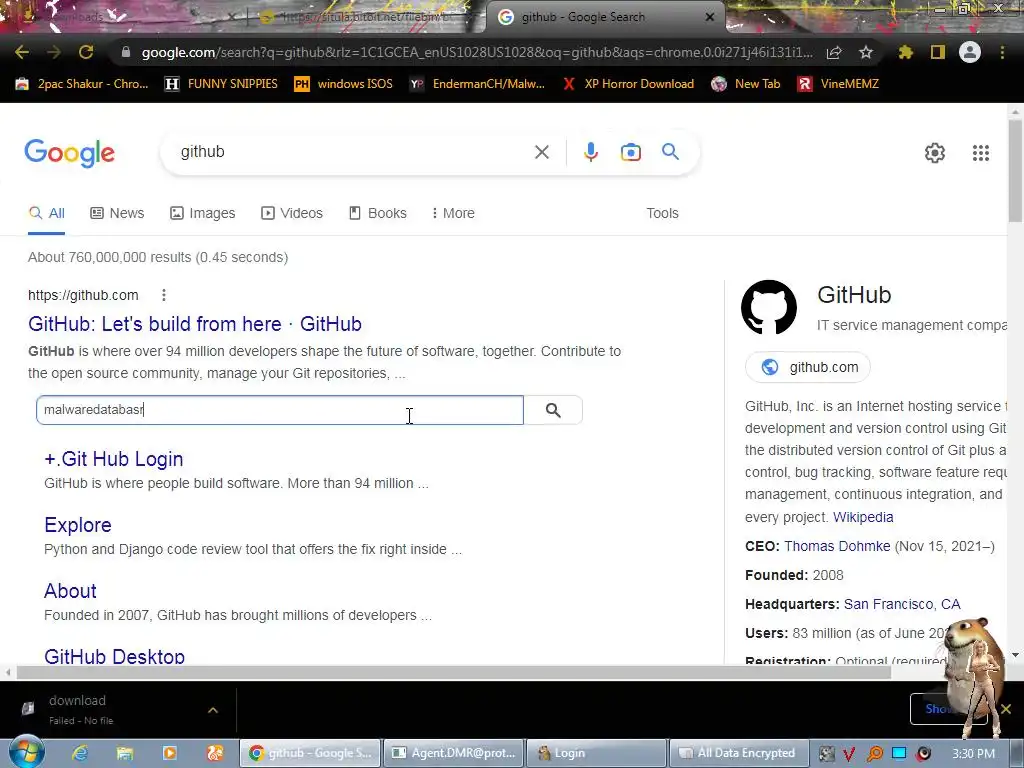Click the blue Google search magnifier
The image size is (1024, 768).
pos(670,152)
